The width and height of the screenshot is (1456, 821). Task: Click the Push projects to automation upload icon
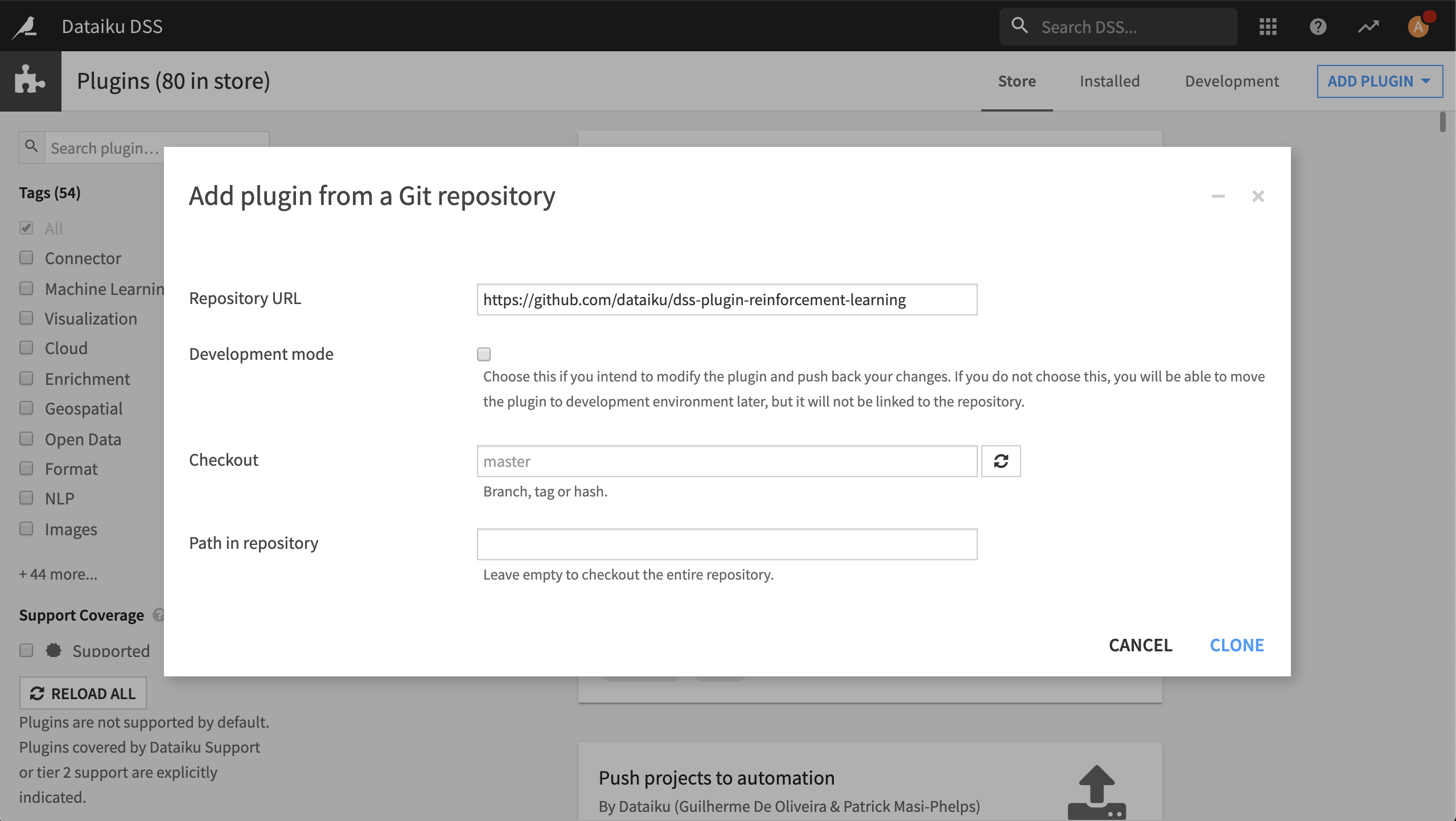tap(1096, 791)
